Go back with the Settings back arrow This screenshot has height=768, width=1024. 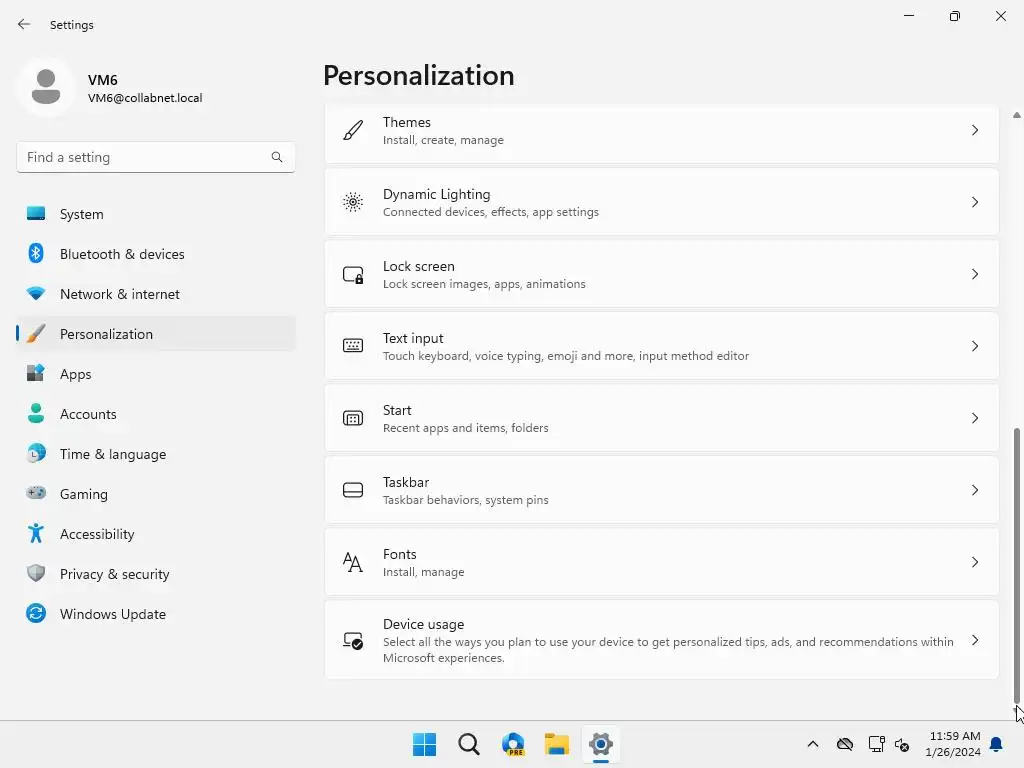click(x=24, y=24)
